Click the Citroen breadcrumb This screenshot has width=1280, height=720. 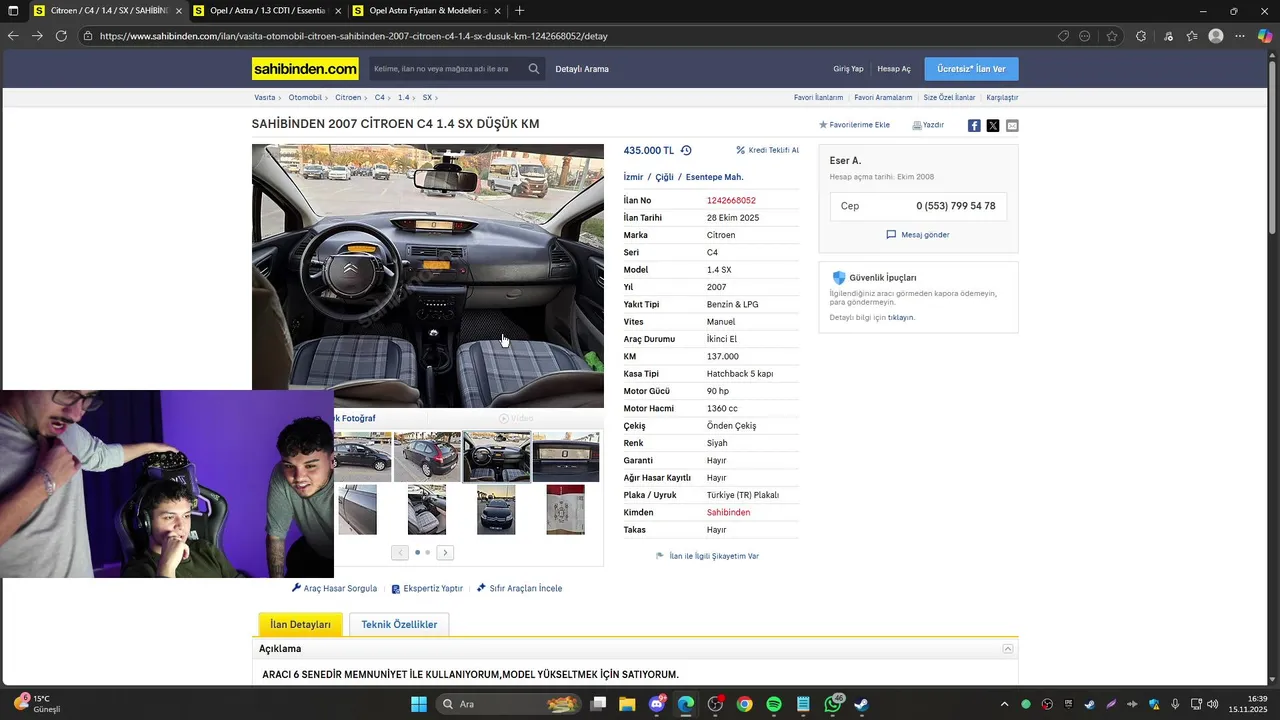[348, 98]
